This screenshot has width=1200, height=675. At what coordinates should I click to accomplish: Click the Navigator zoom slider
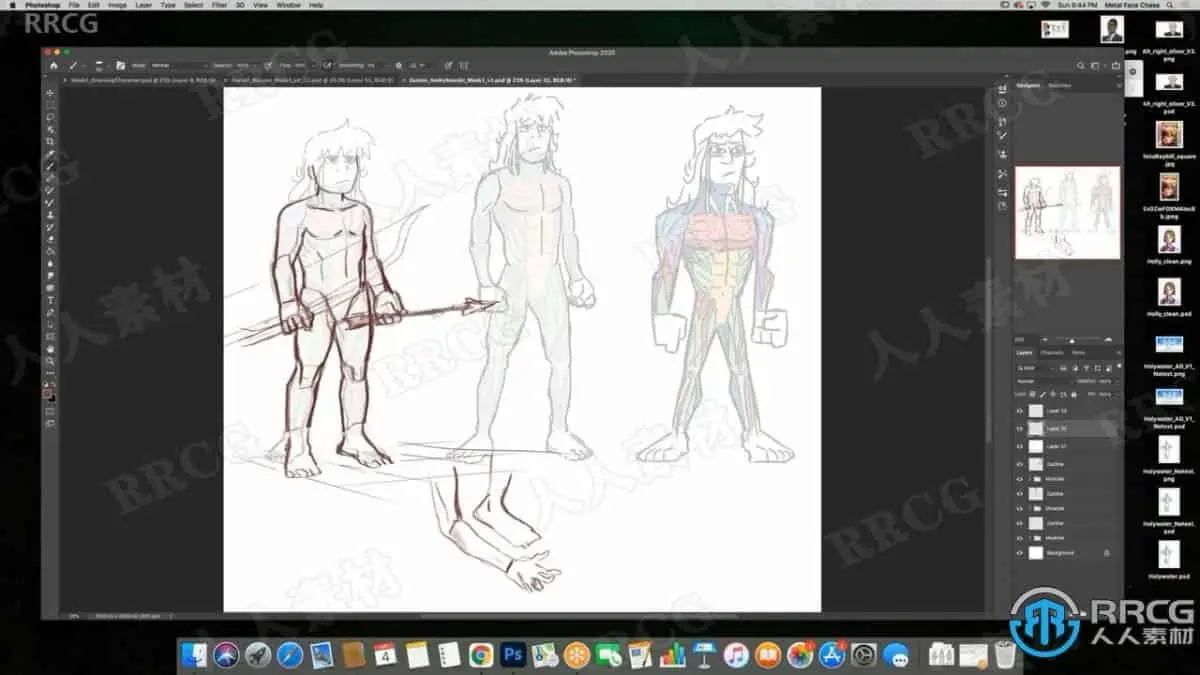[x=1070, y=340]
